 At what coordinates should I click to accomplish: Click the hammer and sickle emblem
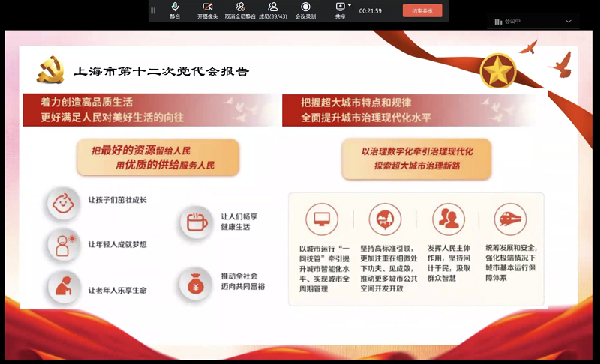tap(51, 70)
